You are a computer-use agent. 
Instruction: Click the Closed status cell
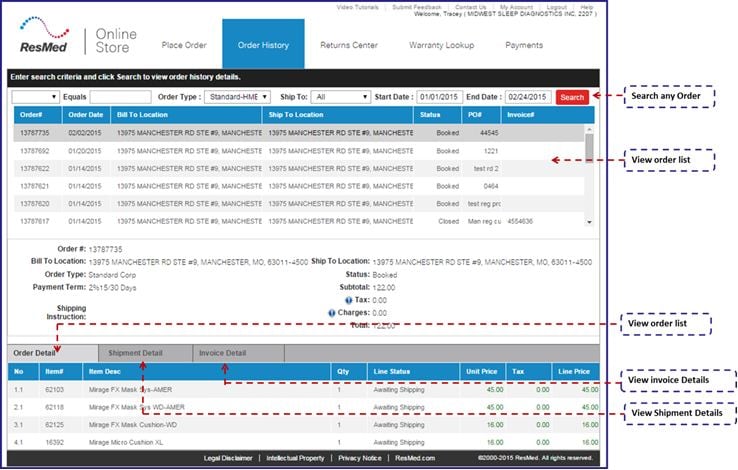click(448, 221)
